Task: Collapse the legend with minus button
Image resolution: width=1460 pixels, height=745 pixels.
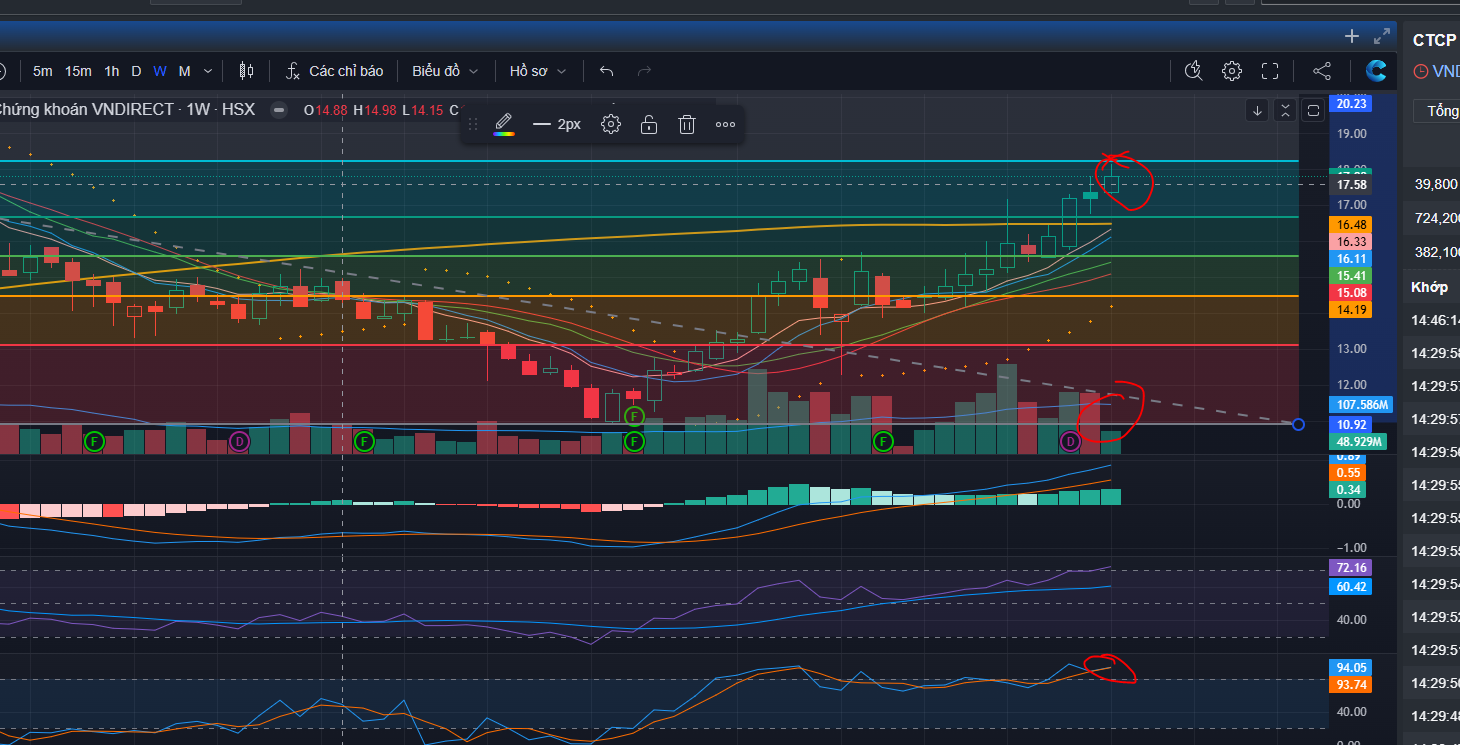Action: pyautogui.click(x=280, y=110)
